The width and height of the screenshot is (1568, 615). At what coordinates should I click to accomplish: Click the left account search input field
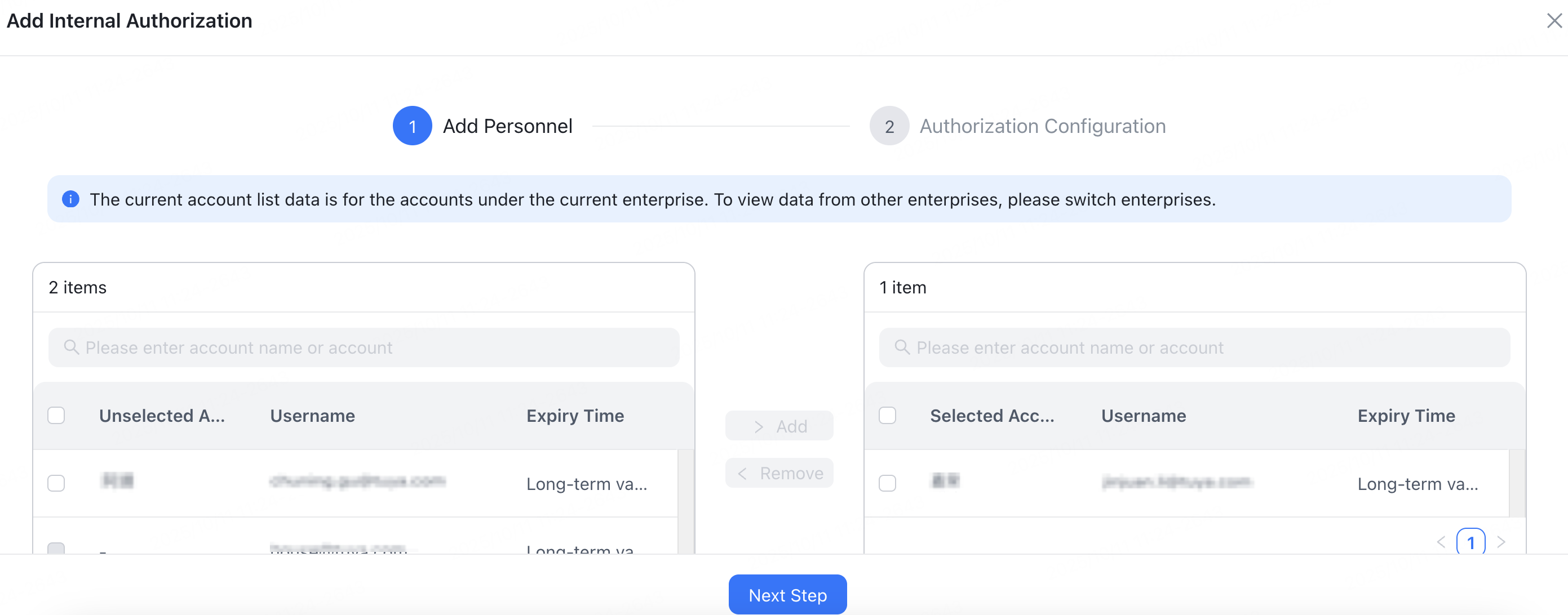tap(364, 347)
